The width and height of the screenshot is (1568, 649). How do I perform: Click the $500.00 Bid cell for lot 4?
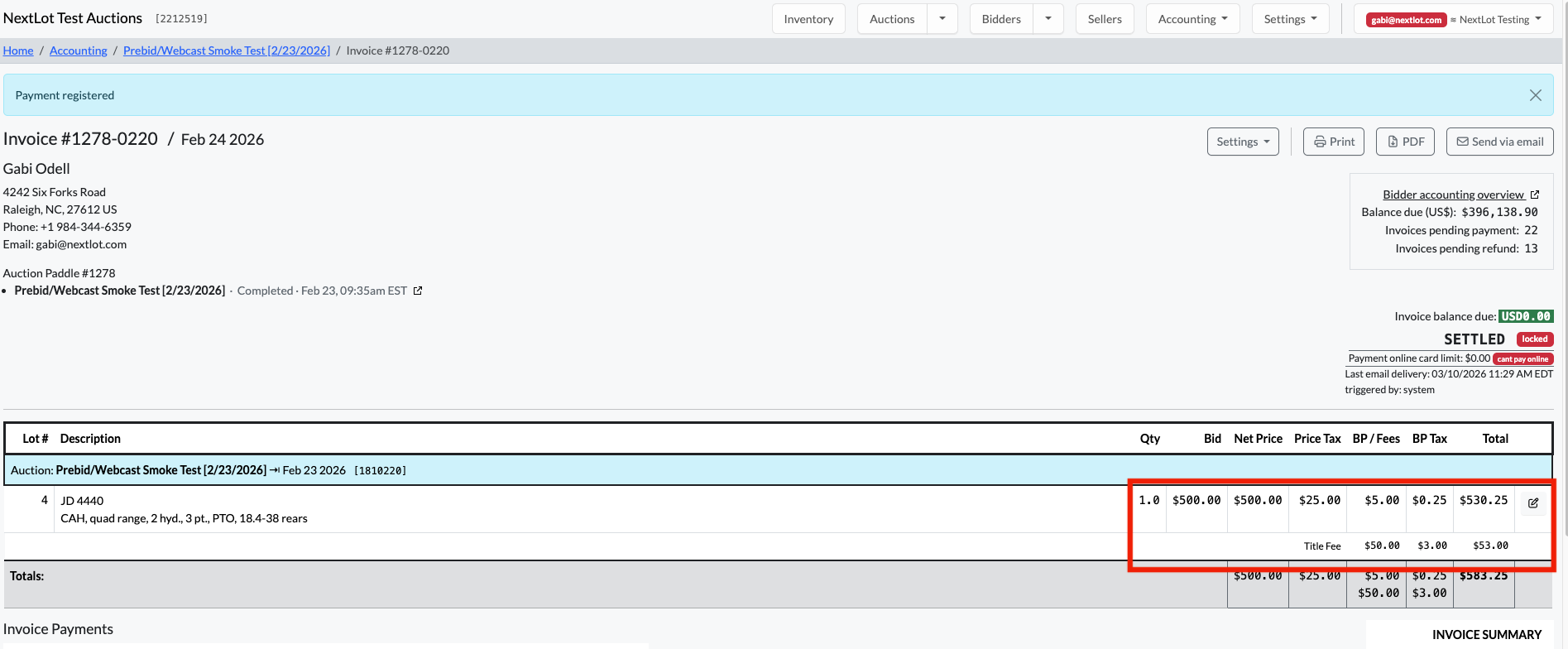point(1196,500)
